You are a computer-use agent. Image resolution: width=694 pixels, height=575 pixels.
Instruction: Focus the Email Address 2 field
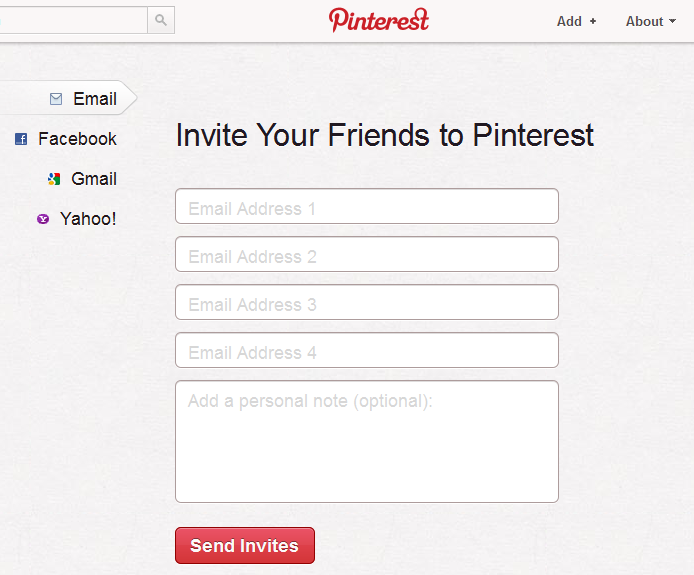367,254
